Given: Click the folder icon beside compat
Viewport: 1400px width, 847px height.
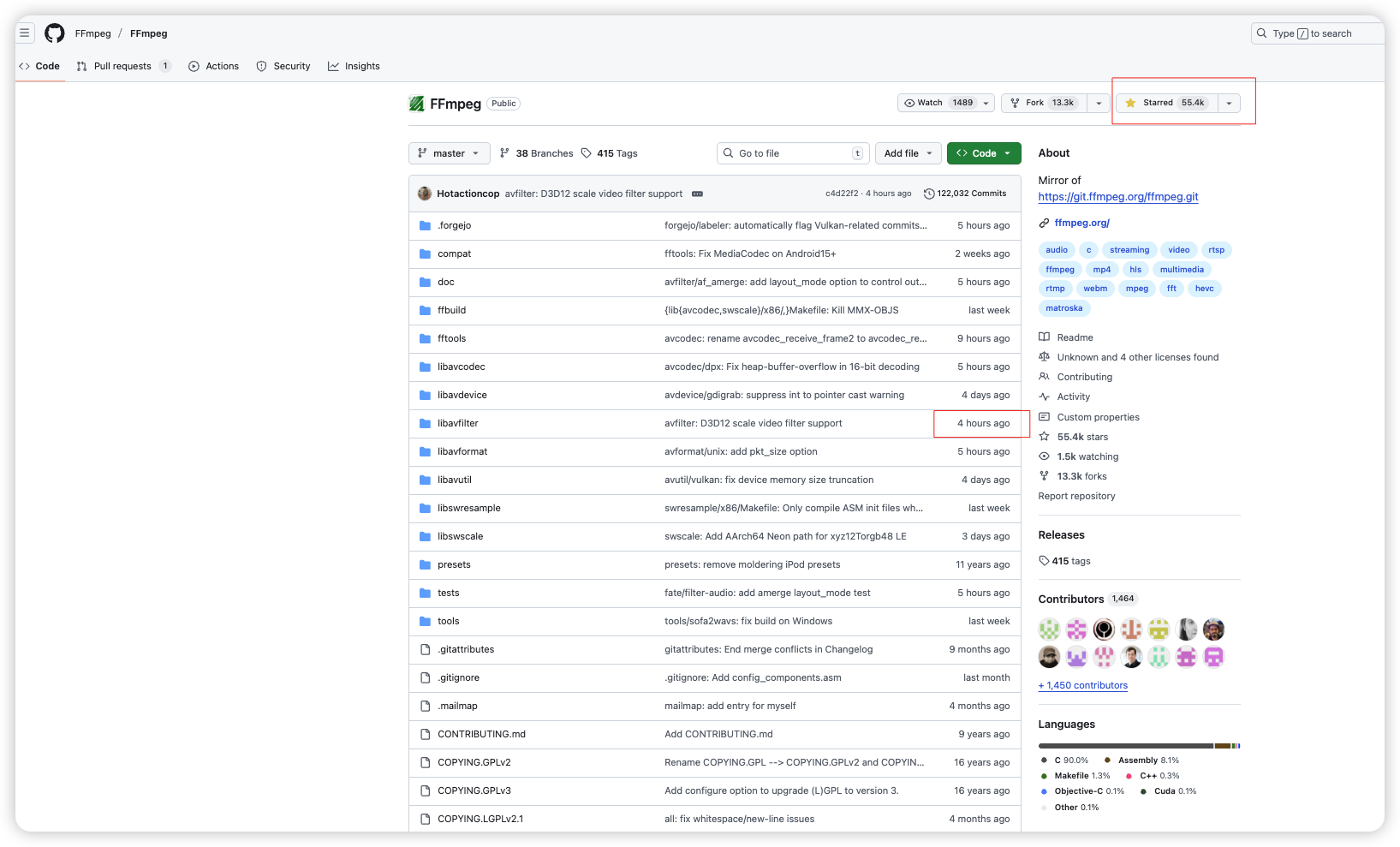Looking at the screenshot, I should (425, 254).
